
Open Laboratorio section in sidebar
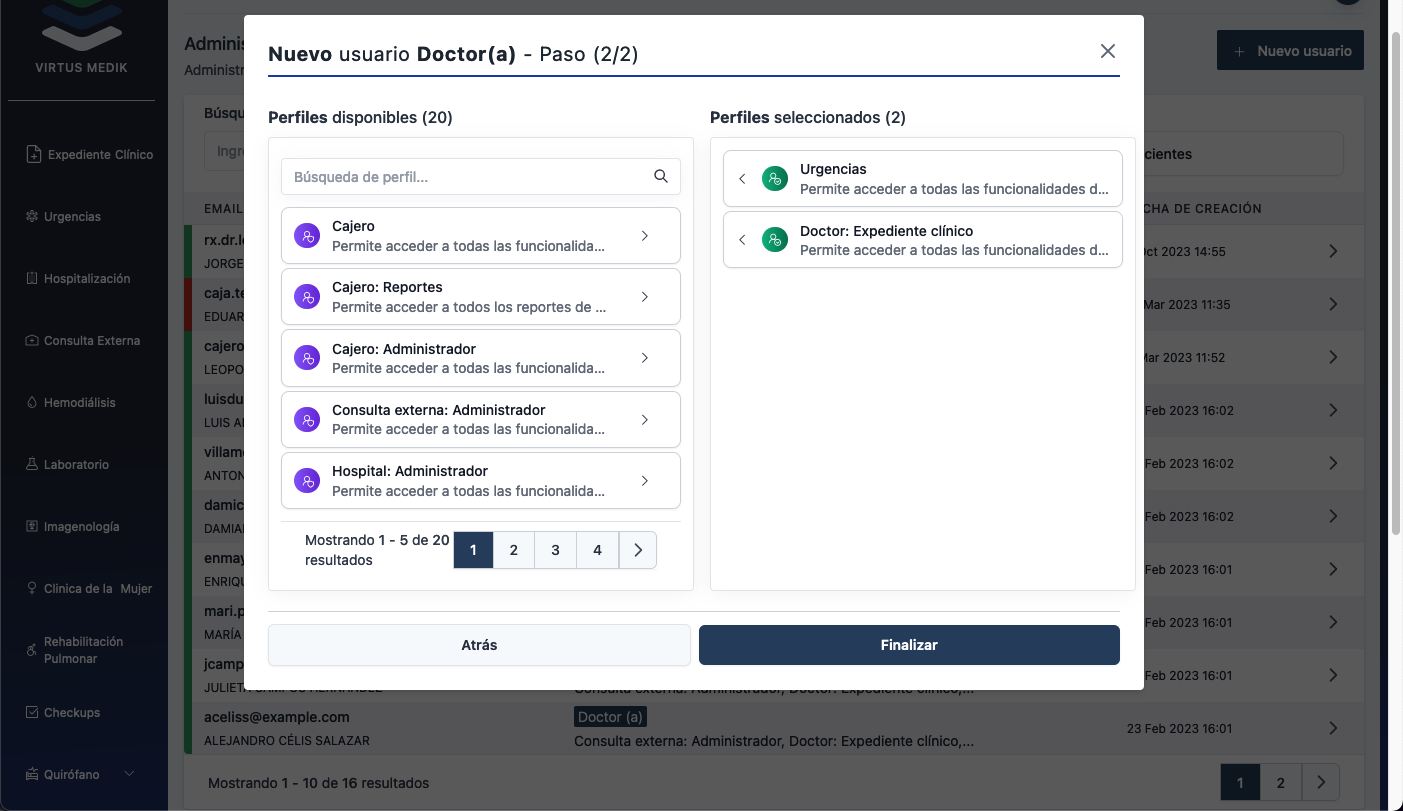pos(75,465)
